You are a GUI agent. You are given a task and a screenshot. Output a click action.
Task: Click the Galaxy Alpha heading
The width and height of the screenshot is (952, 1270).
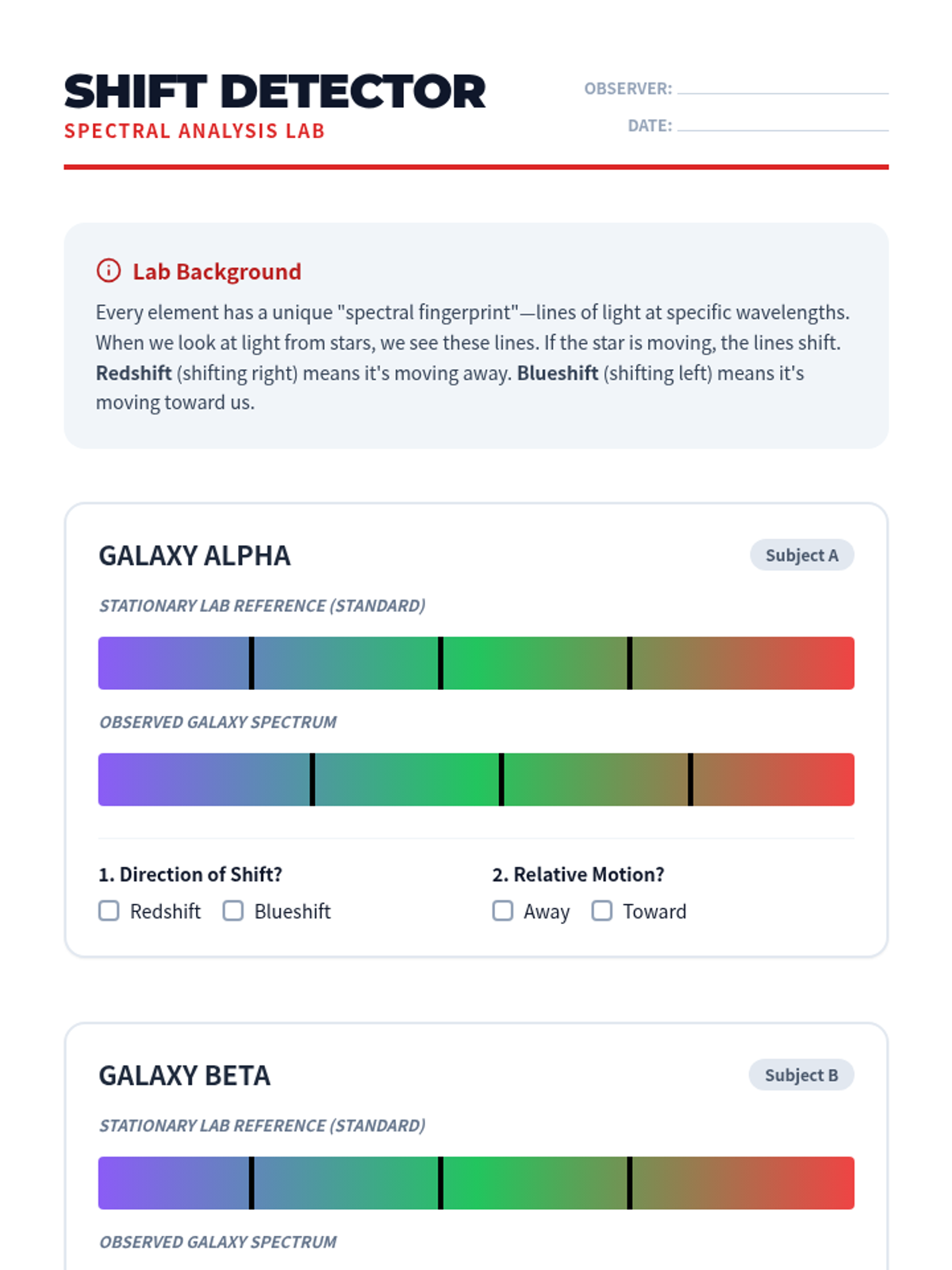194,556
